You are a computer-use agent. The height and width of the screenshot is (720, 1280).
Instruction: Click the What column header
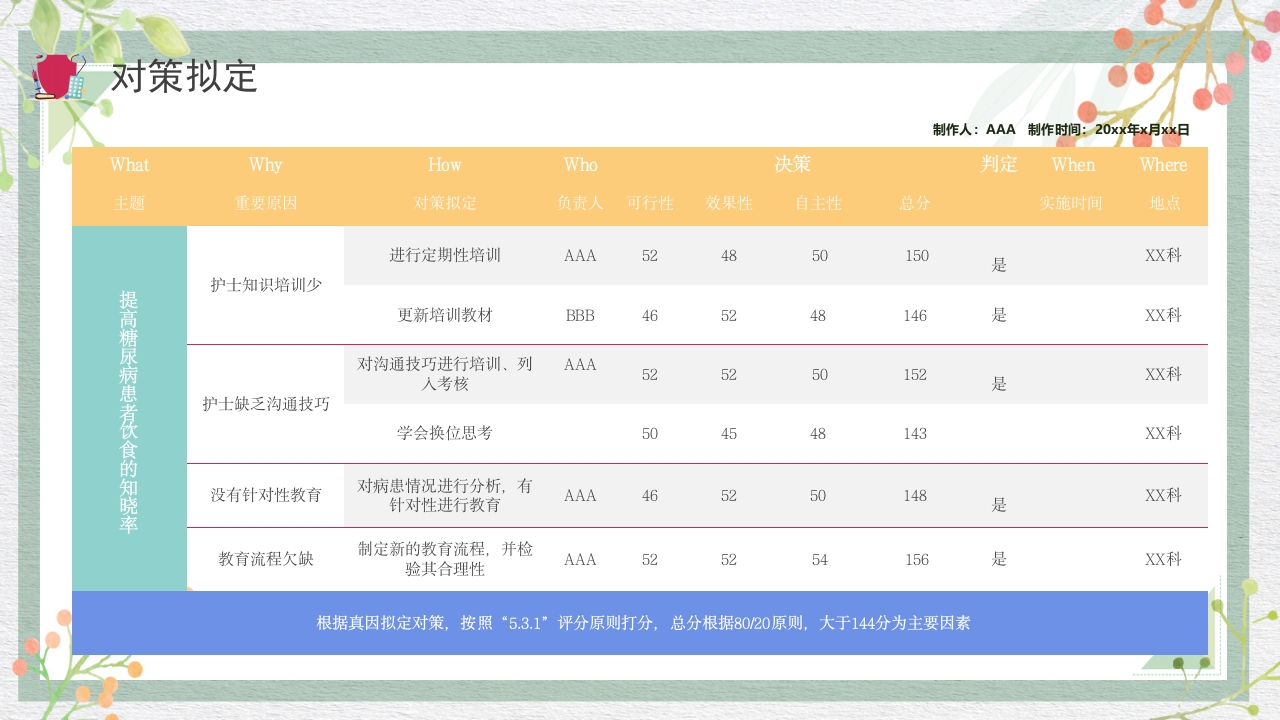[129, 165]
